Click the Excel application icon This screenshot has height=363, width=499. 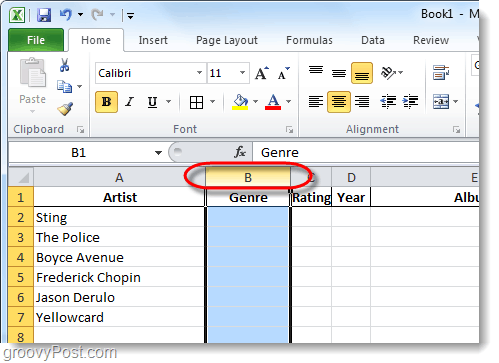pos(17,15)
